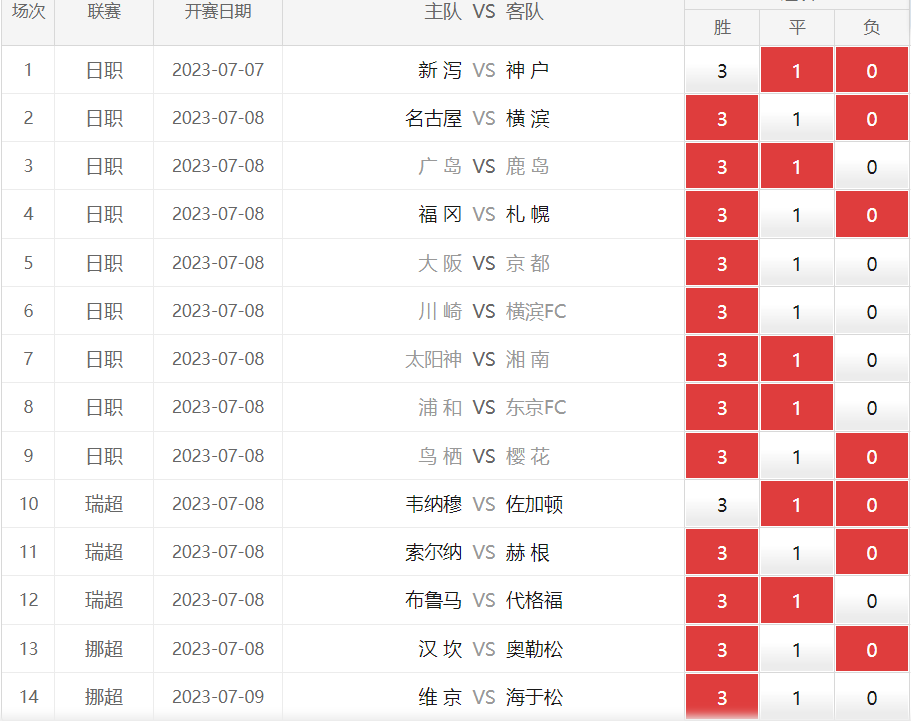Click the 开赛日期 column header

218,12
